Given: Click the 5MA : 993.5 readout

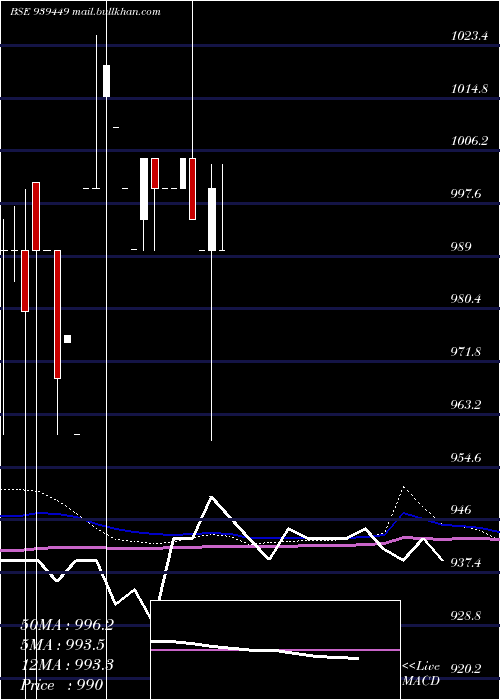Looking at the screenshot, I should (63, 645).
